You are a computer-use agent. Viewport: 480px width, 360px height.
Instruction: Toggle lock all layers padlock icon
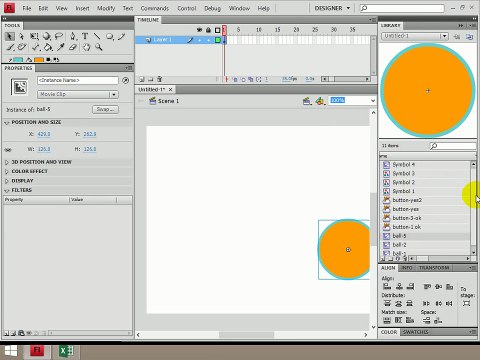pyautogui.click(x=208, y=30)
